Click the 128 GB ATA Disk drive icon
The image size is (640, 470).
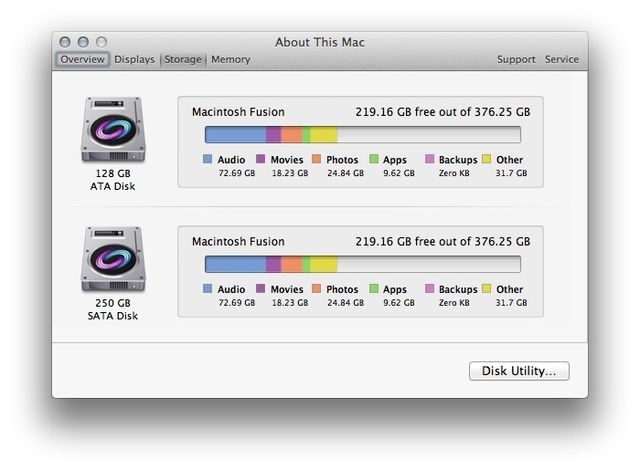112,130
